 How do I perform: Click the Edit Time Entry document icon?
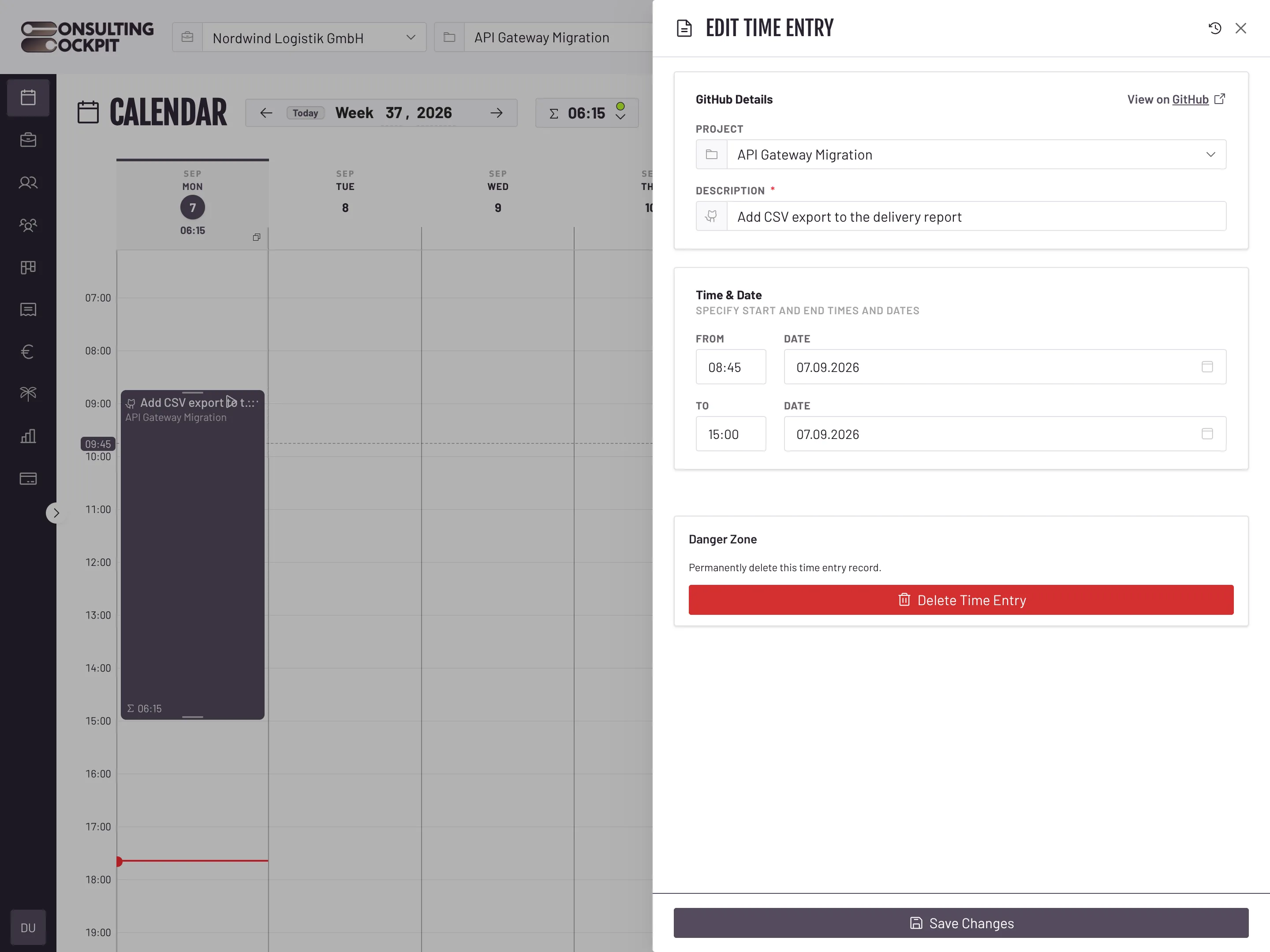click(684, 28)
